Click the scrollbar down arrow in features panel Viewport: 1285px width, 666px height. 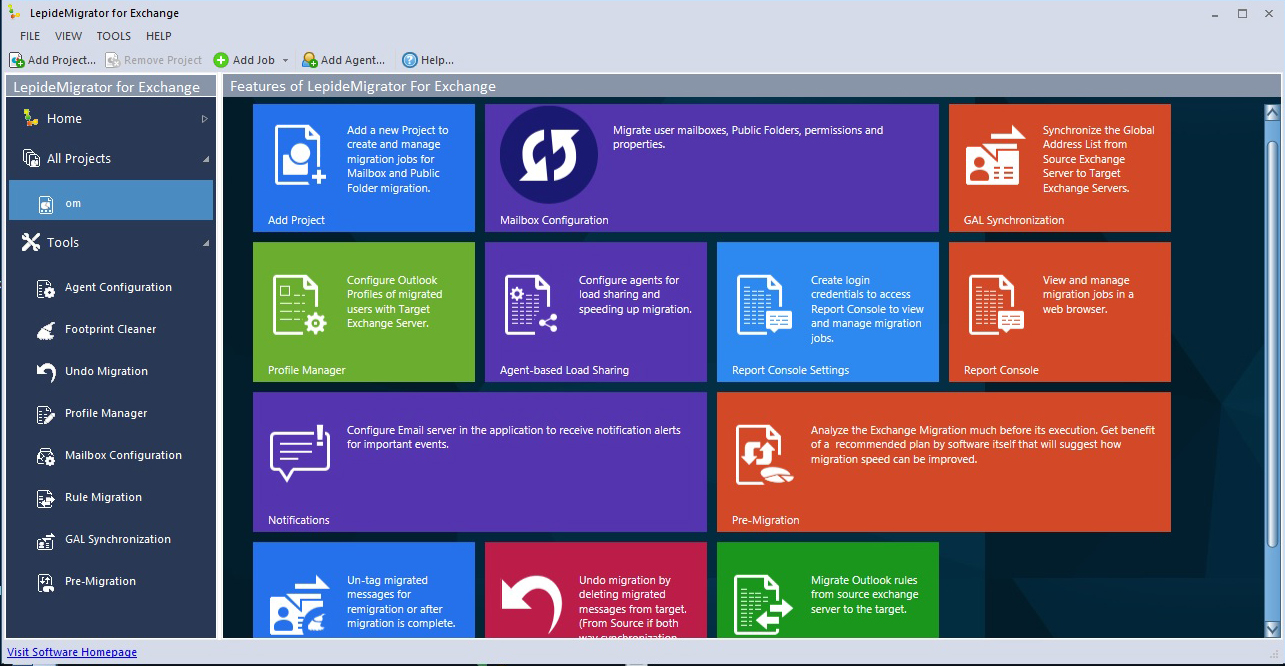pyautogui.click(x=1272, y=629)
